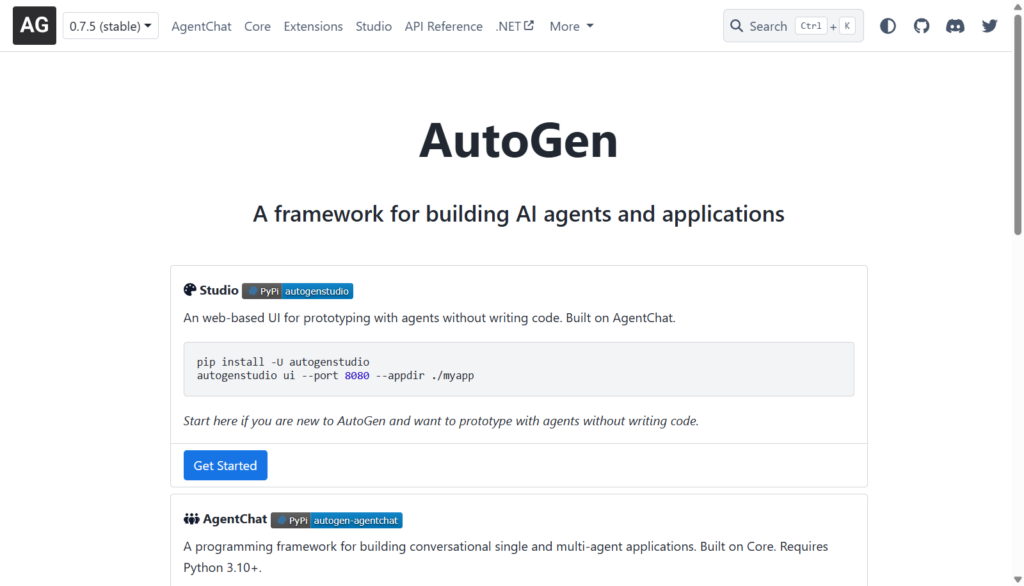1024x586 pixels.
Task: Follow the .NET external link
Action: [x=515, y=26]
